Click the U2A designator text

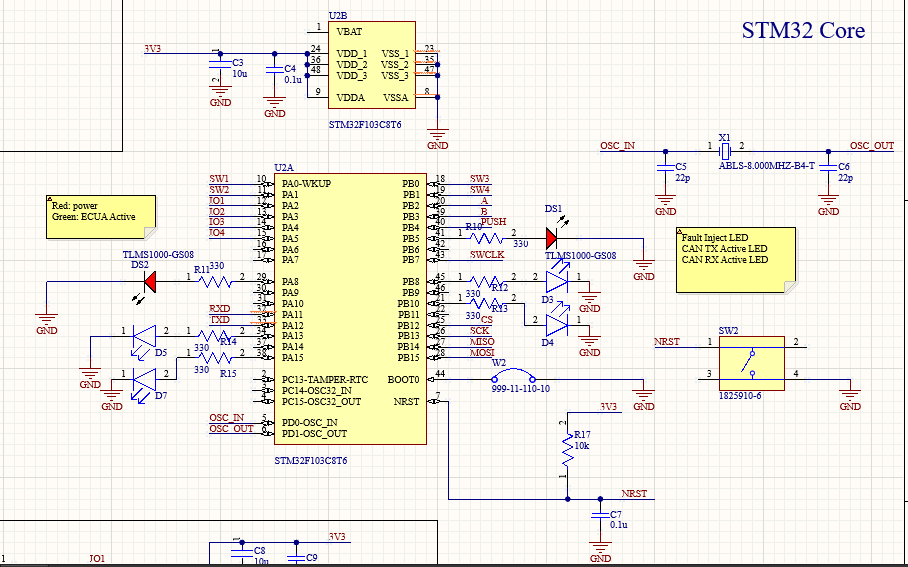(284, 167)
